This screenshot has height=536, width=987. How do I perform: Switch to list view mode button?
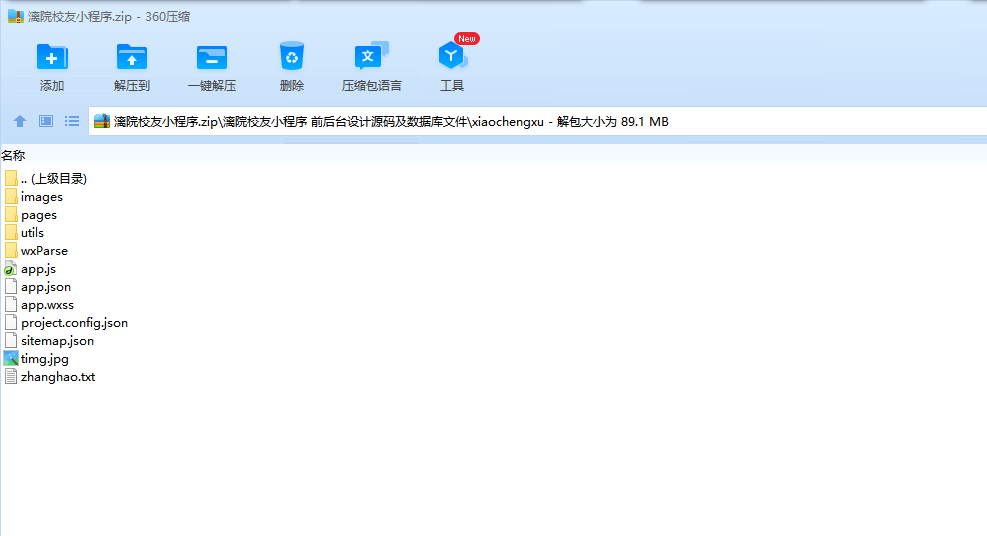(x=72, y=121)
